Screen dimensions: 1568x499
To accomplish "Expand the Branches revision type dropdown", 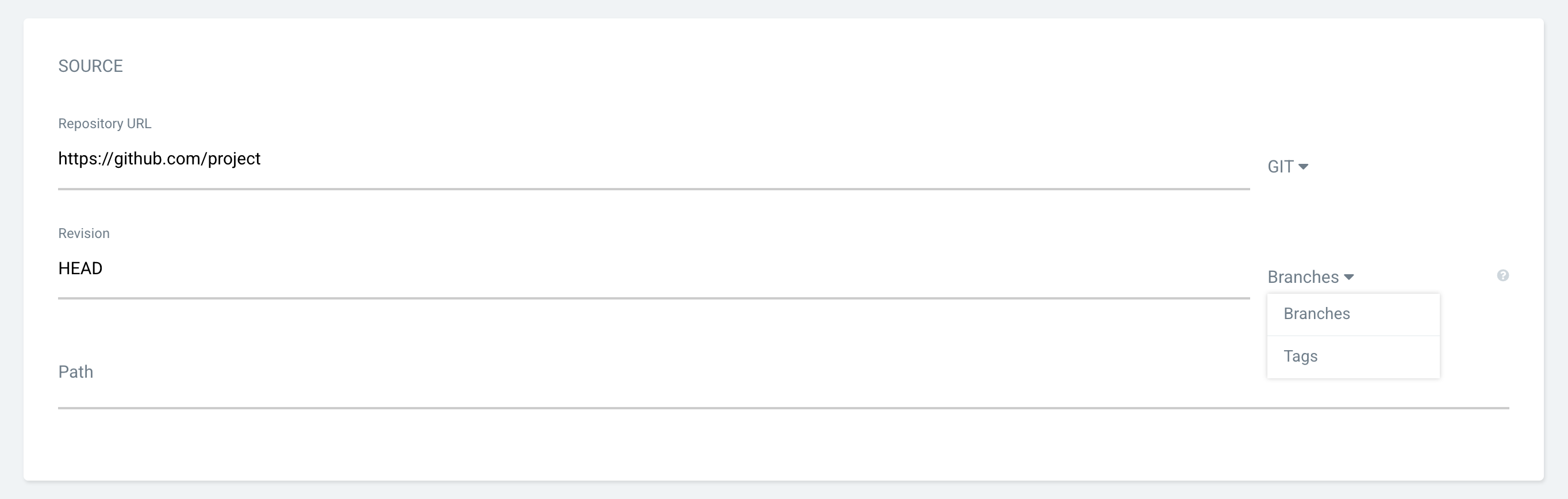I will pos(1310,277).
